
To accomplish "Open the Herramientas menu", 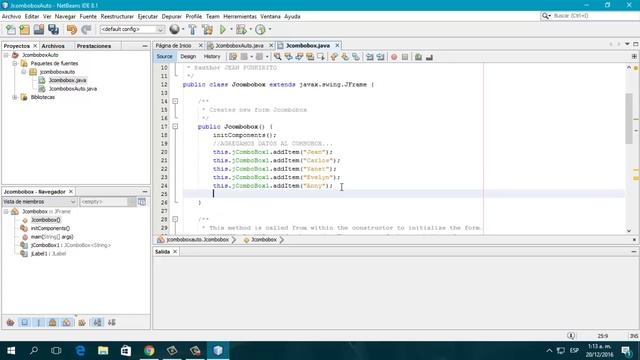I will 240,16.
